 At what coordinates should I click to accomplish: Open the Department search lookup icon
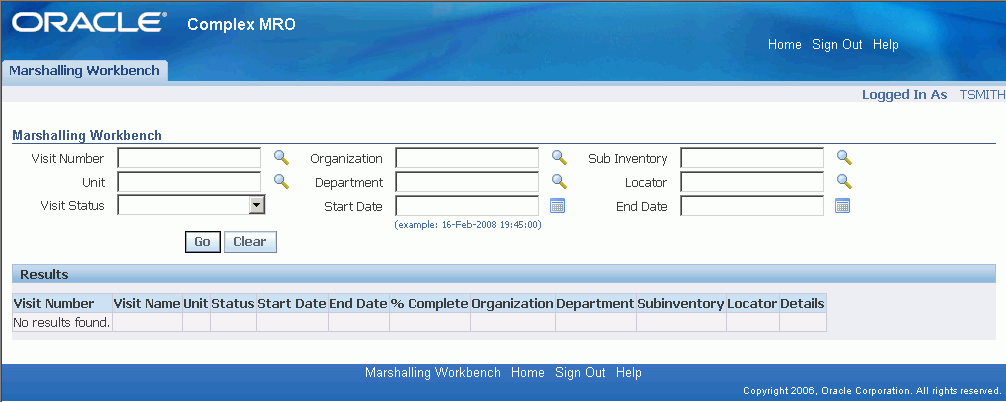click(x=559, y=181)
